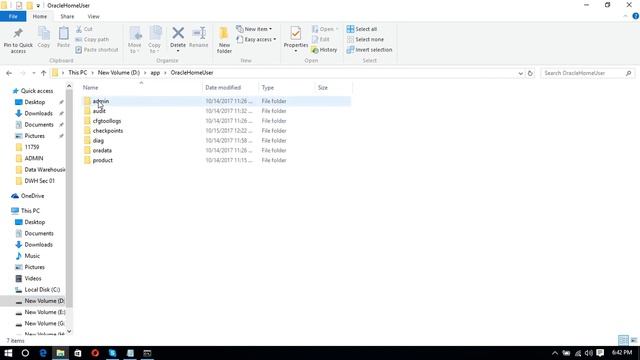The image size is (640, 360).
Task: Open the Copy to menu
Action: point(155,40)
